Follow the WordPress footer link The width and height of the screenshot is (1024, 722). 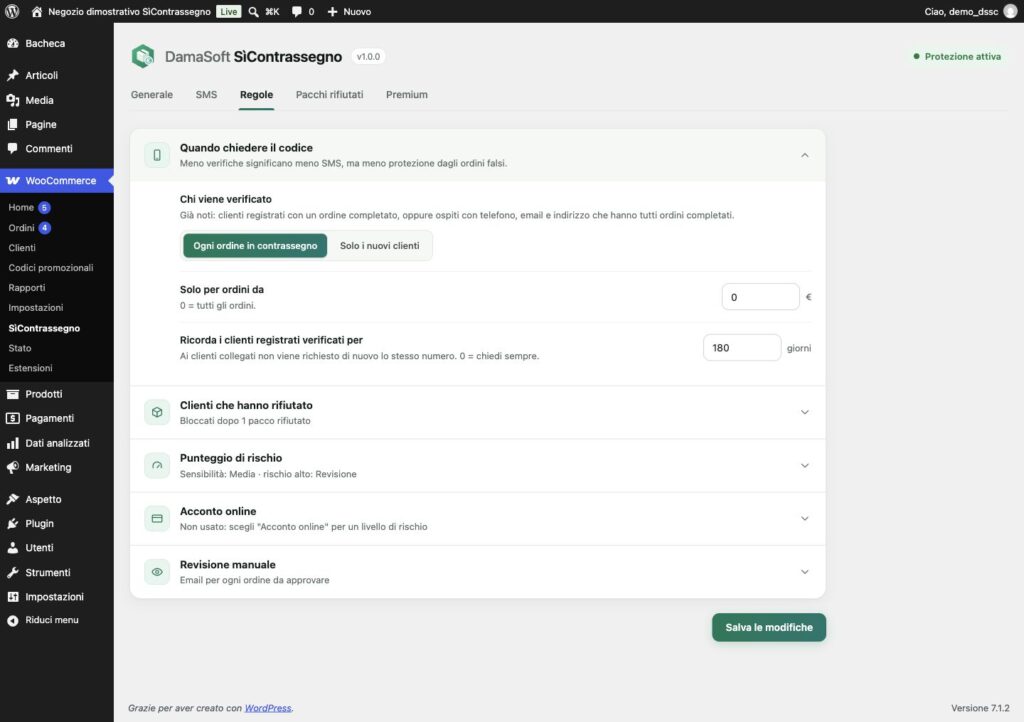pos(268,708)
